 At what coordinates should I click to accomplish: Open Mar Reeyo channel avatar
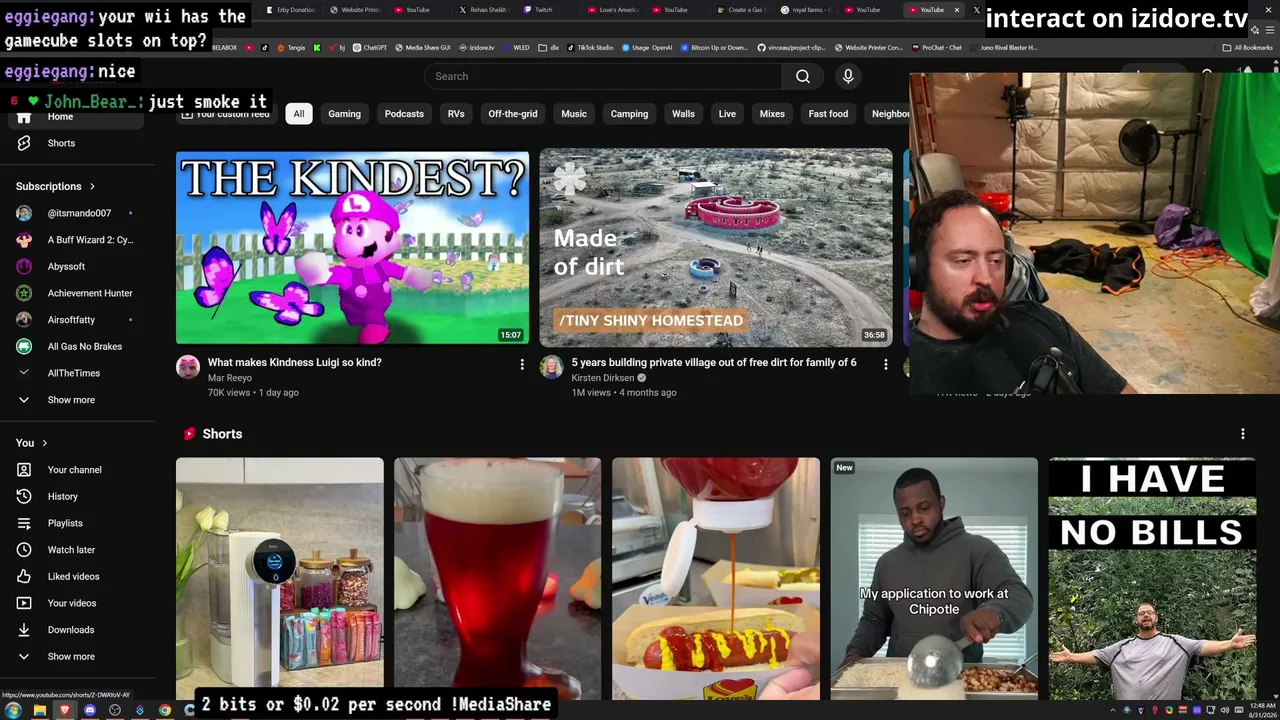(x=188, y=367)
